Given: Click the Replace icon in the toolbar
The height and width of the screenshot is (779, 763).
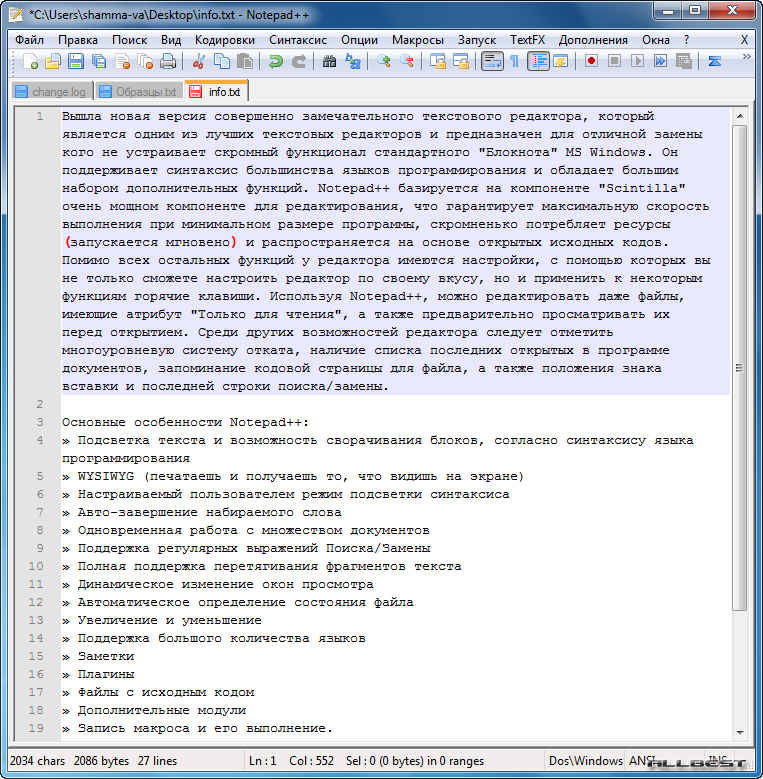Looking at the screenshot, I should tap(352, 62).
